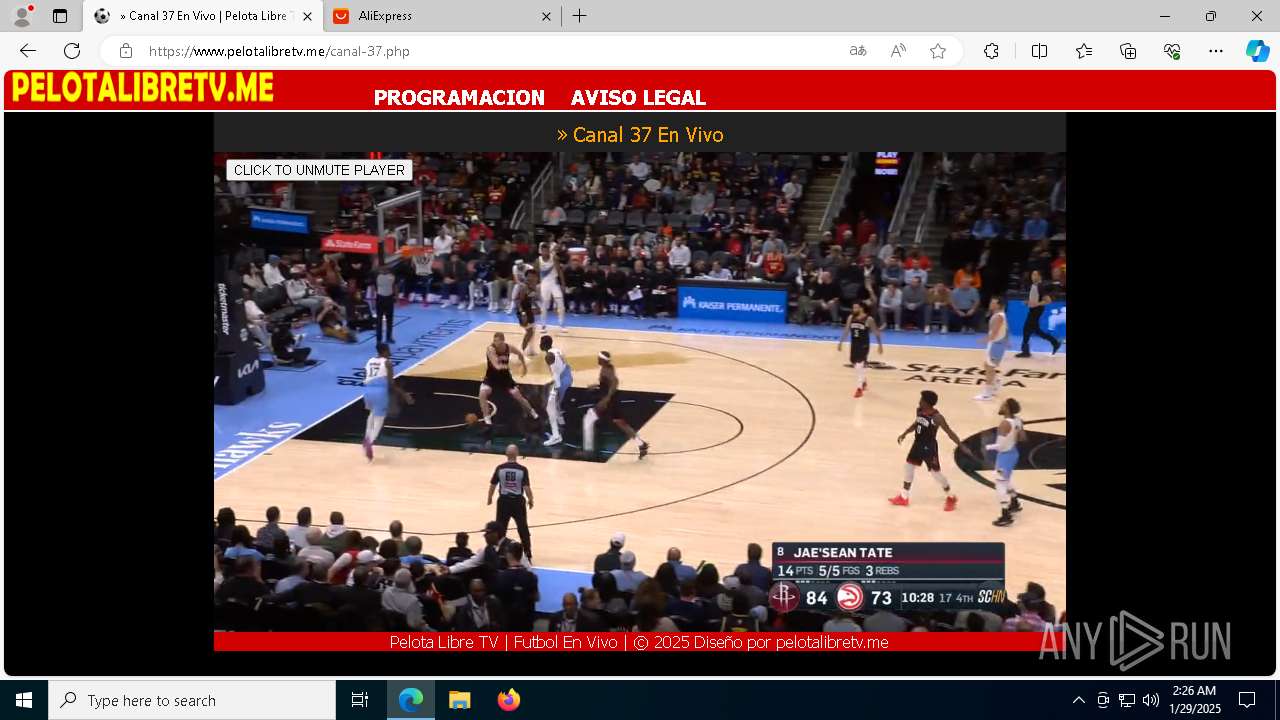Screen dimensions: 1280x720
Task: Click the PELOTALIBRETV.ME logo
Action: click(143, 88)
